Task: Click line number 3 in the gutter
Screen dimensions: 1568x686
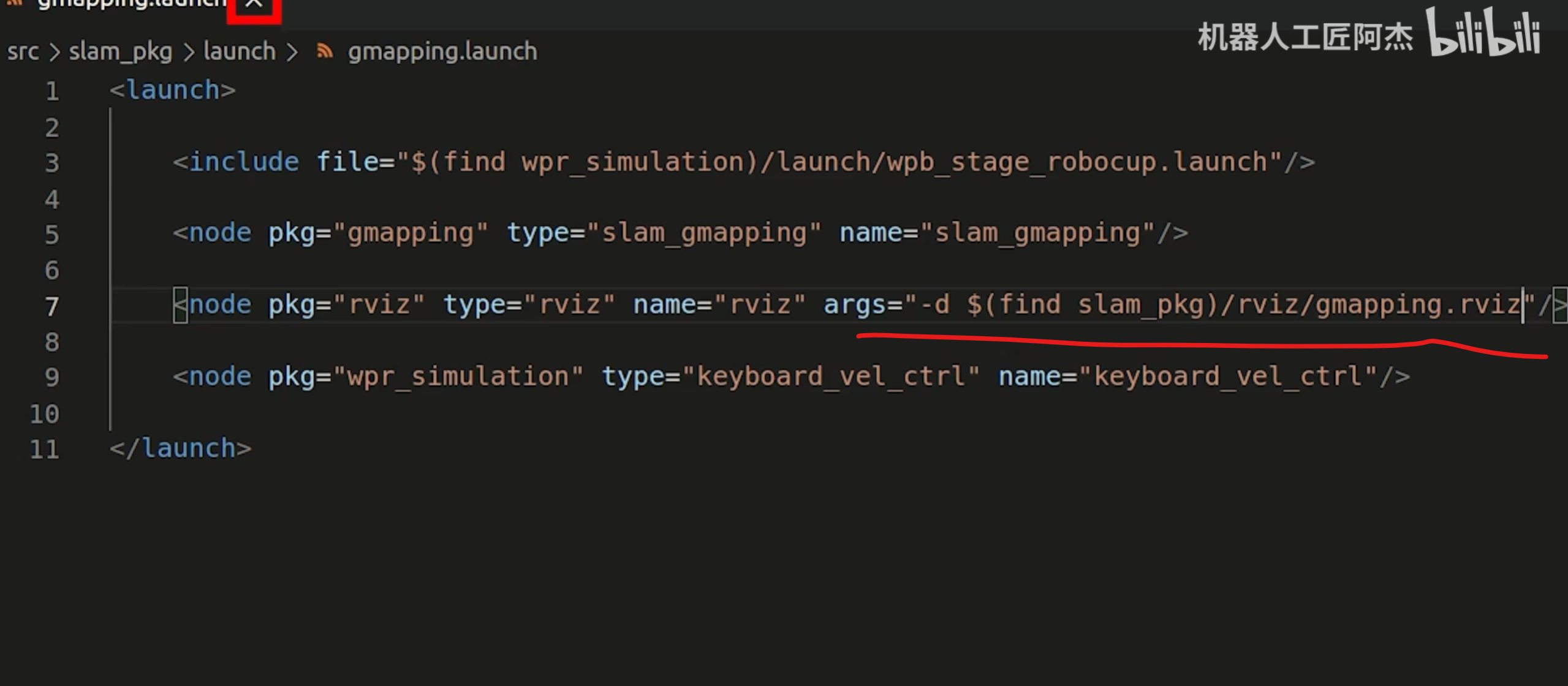Action: 52,163
